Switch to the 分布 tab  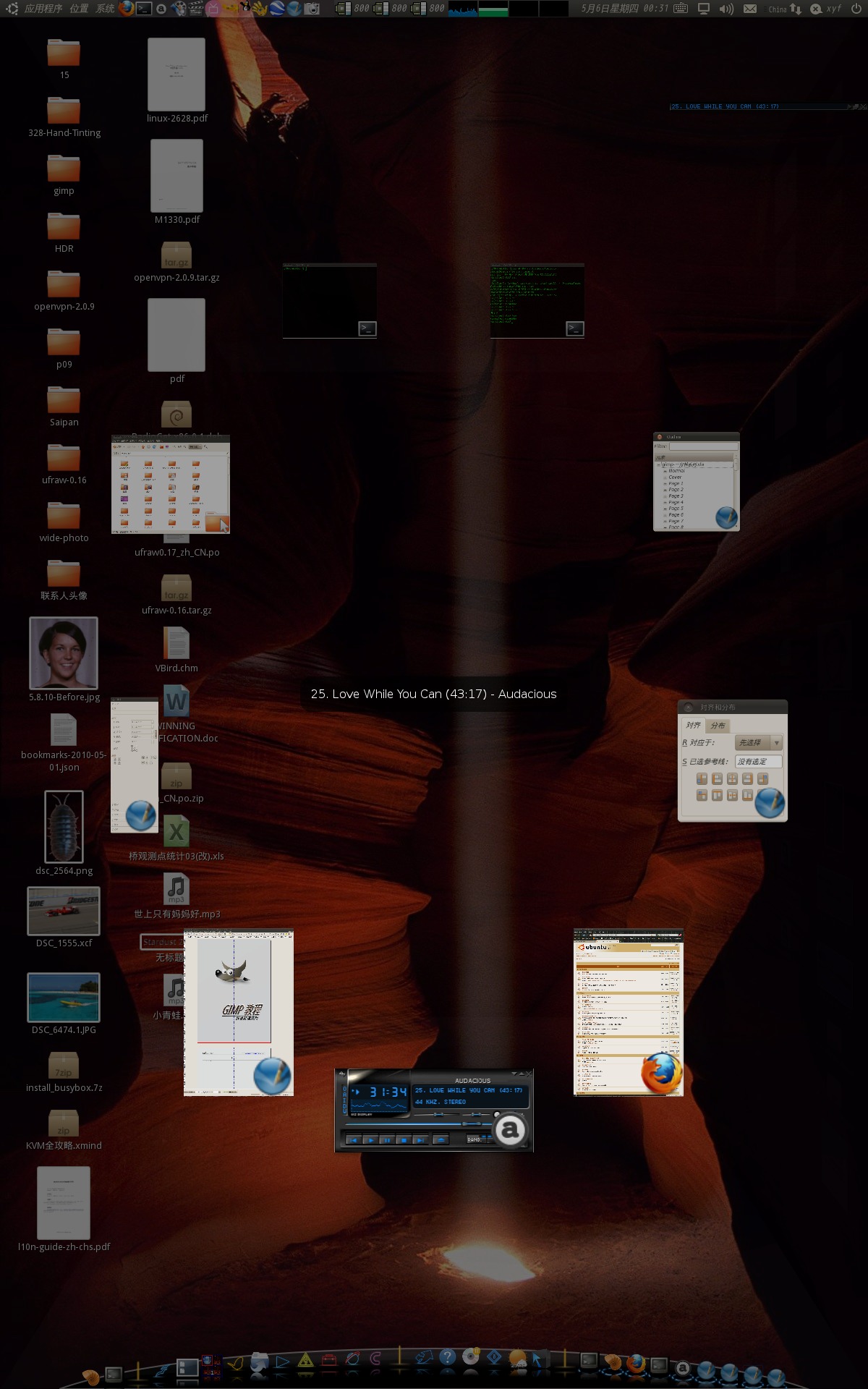(x=718, y=725)
